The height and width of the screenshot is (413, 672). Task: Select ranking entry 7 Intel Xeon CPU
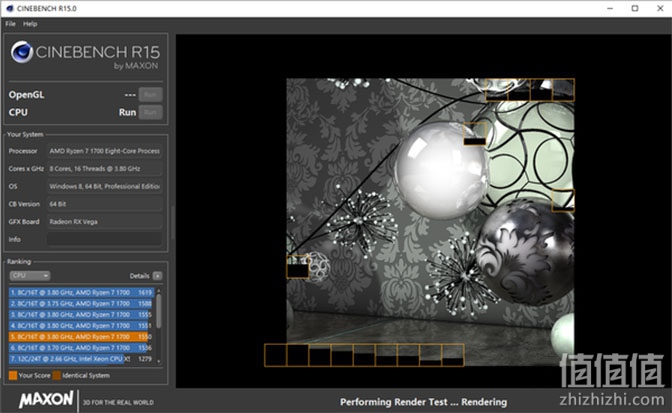pos(81,359)
